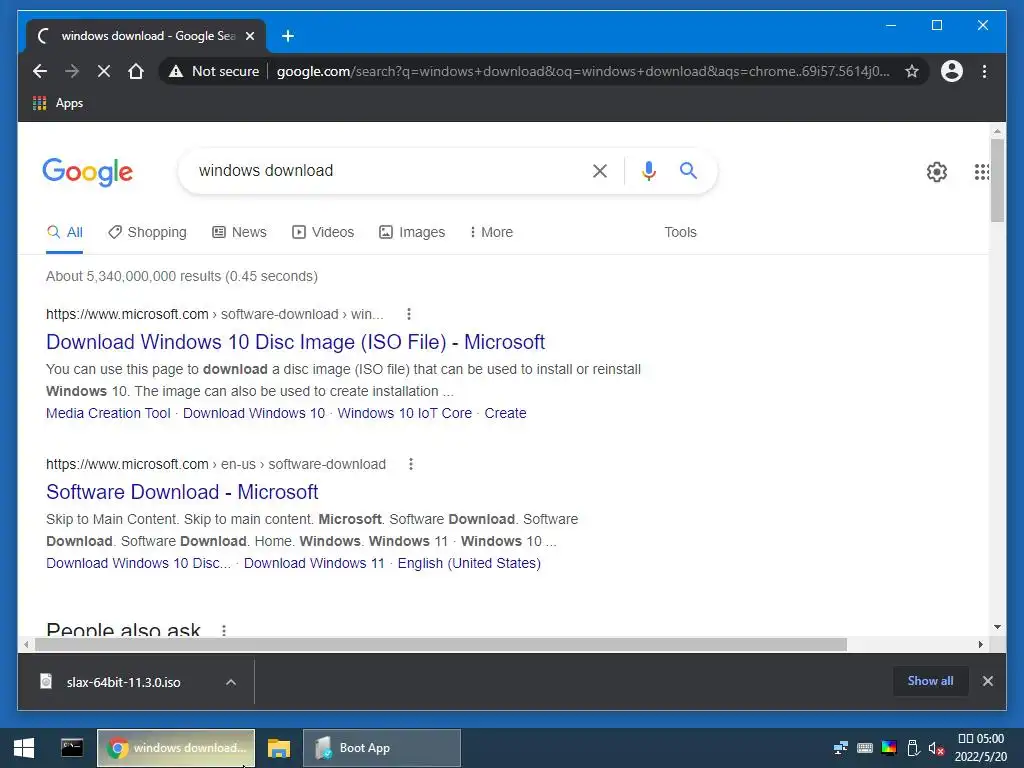Select the All results tab
This screenshot has height=768, width=1024.
coord(65,232)
